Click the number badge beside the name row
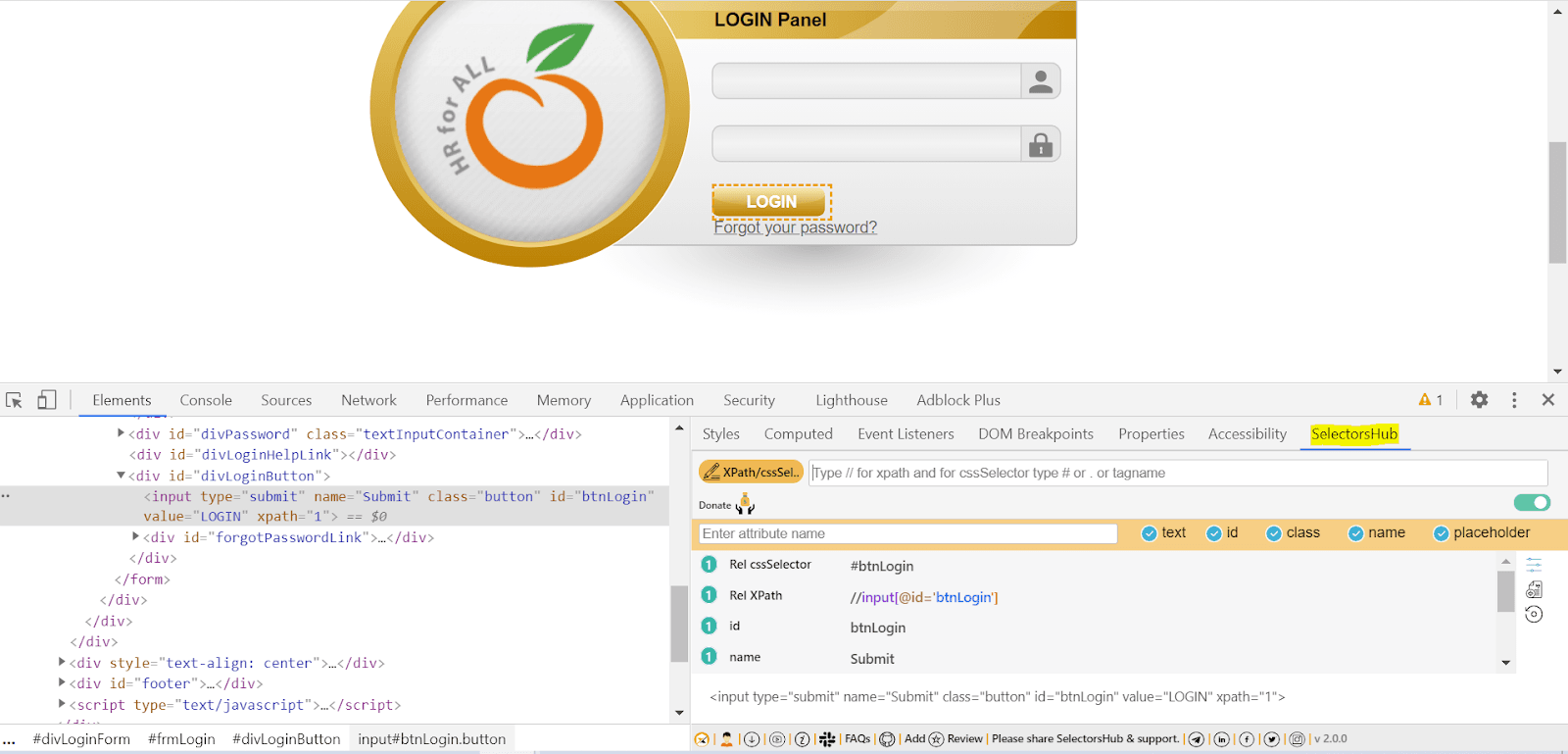This screenshot has height=754, width=1568. click(710, 657)
